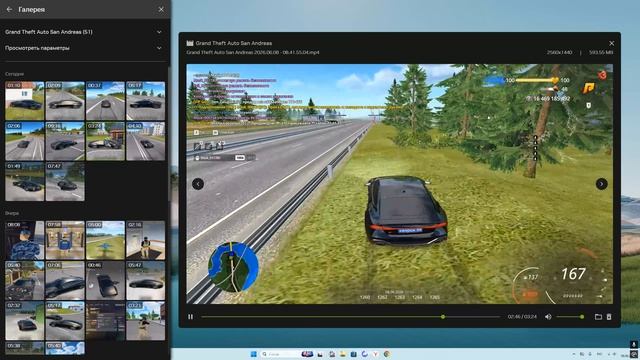Go back using the Галерея back arrow
The image size is (640, 360).
[x=9, y=9]
